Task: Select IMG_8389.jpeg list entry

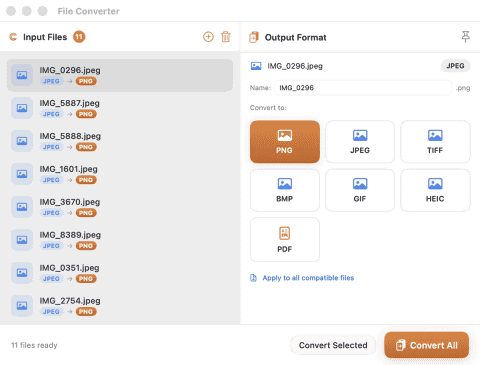Action: [120, 240]
